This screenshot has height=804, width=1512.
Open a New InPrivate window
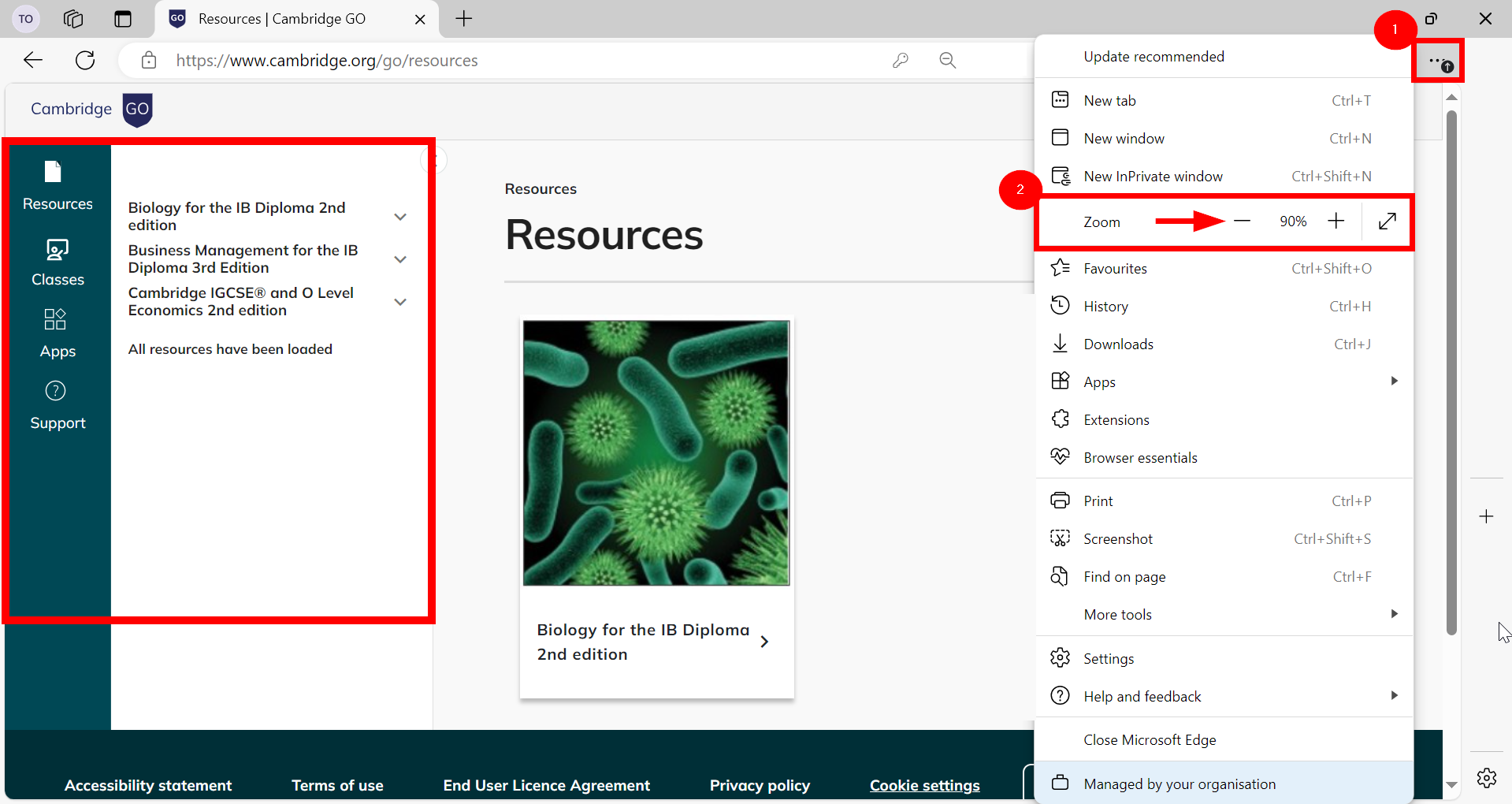point(1224,176)
